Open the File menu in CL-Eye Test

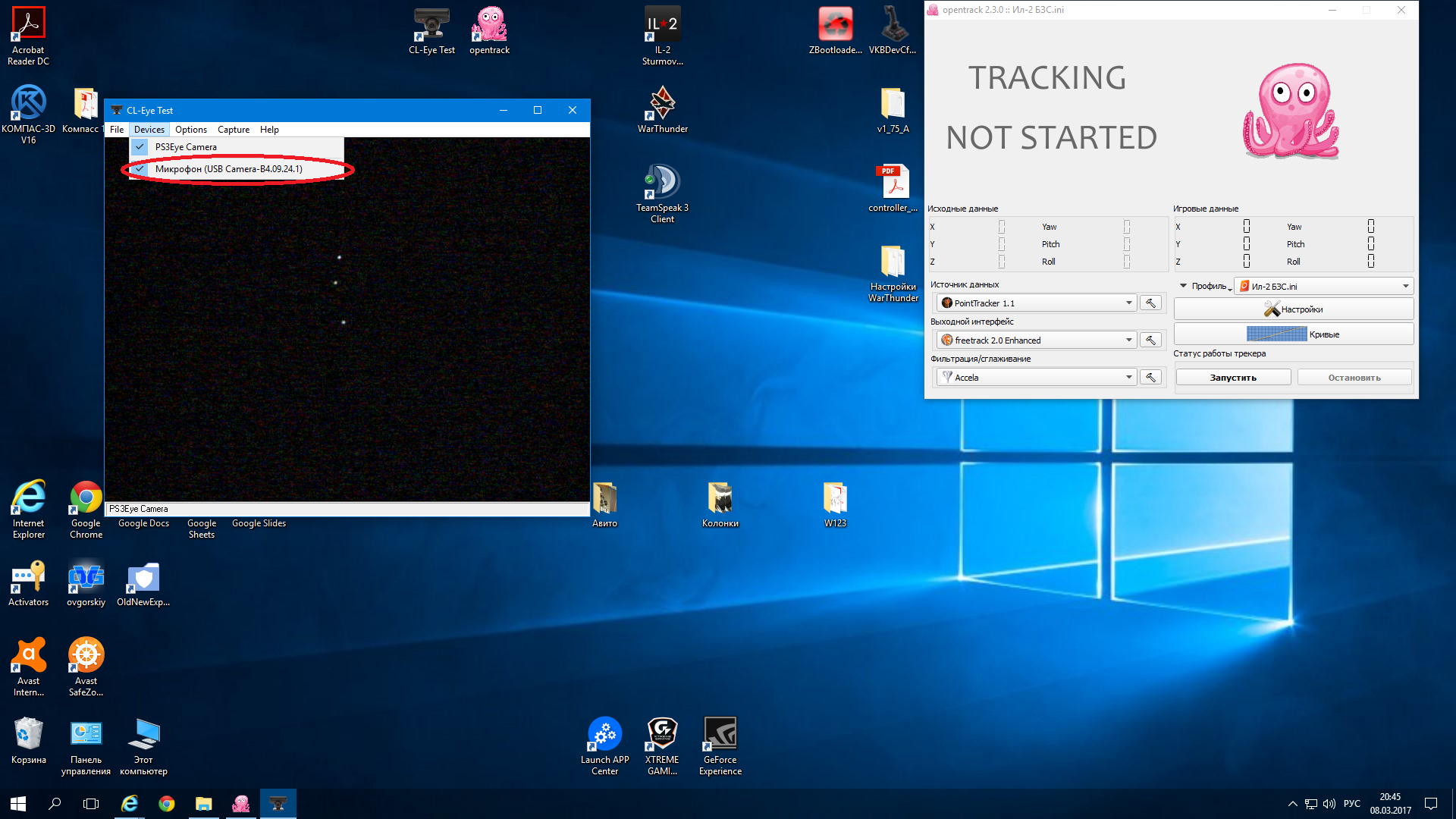click(117, 130)
